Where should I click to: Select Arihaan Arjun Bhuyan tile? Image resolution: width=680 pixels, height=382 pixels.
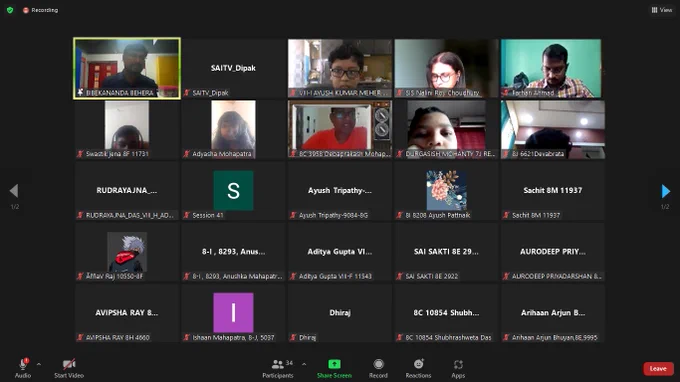pyautogui.click(x=552, y=313)
